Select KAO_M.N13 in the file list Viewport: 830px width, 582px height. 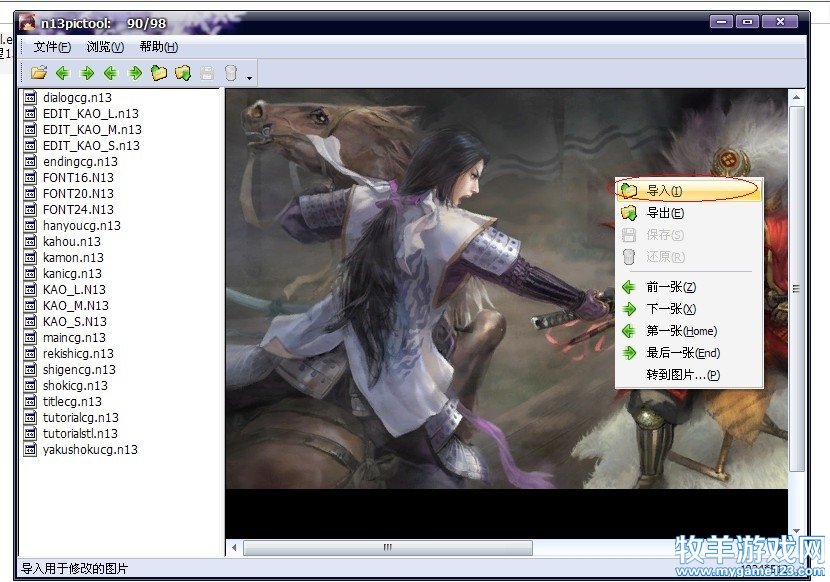tap(76, 306)
